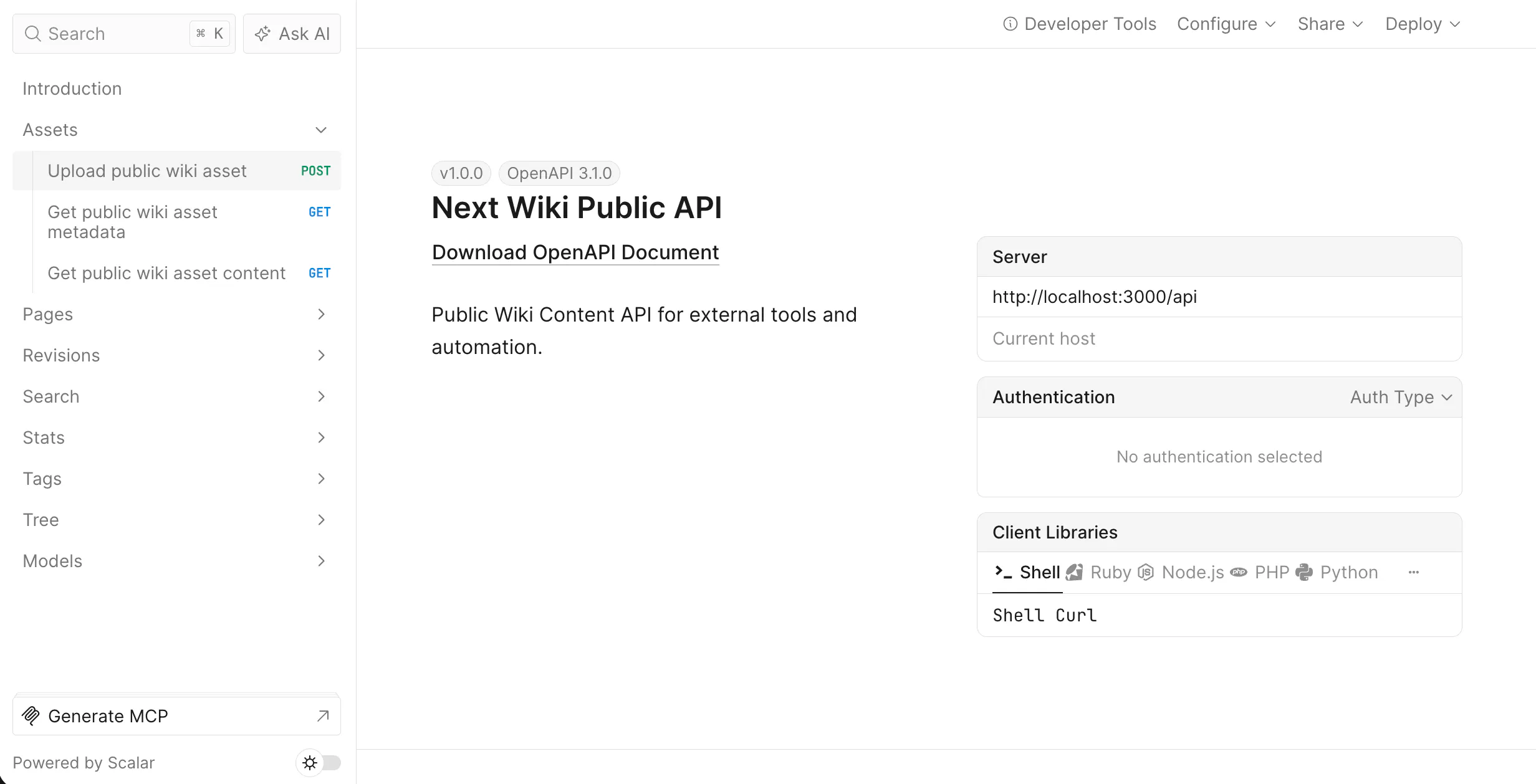Collapse the Assets section
Viewport: 1536px width, 784px height.
pos(321,130)
